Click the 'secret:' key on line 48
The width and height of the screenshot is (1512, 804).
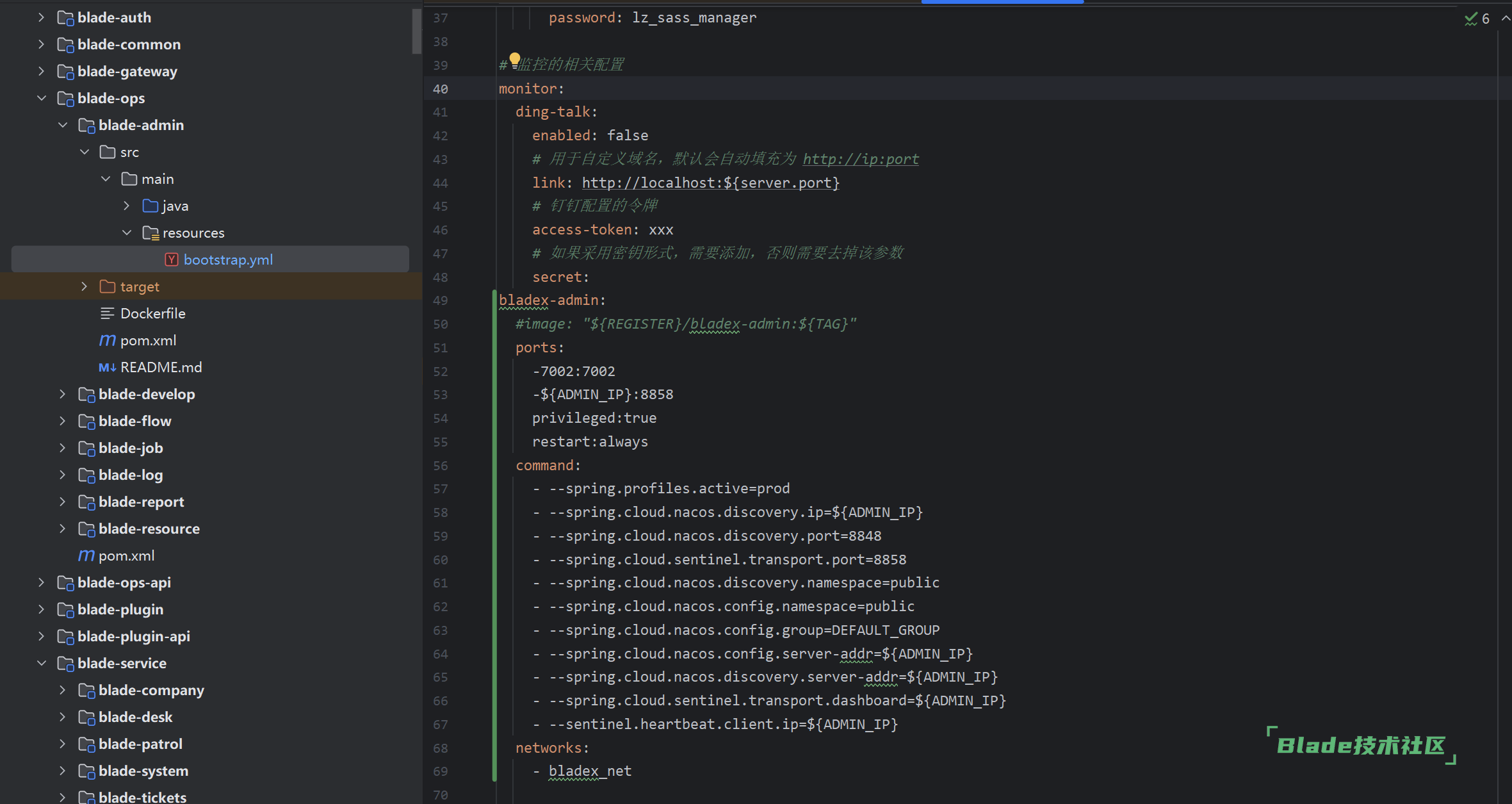pyautogui.click(x=560, y=277)
